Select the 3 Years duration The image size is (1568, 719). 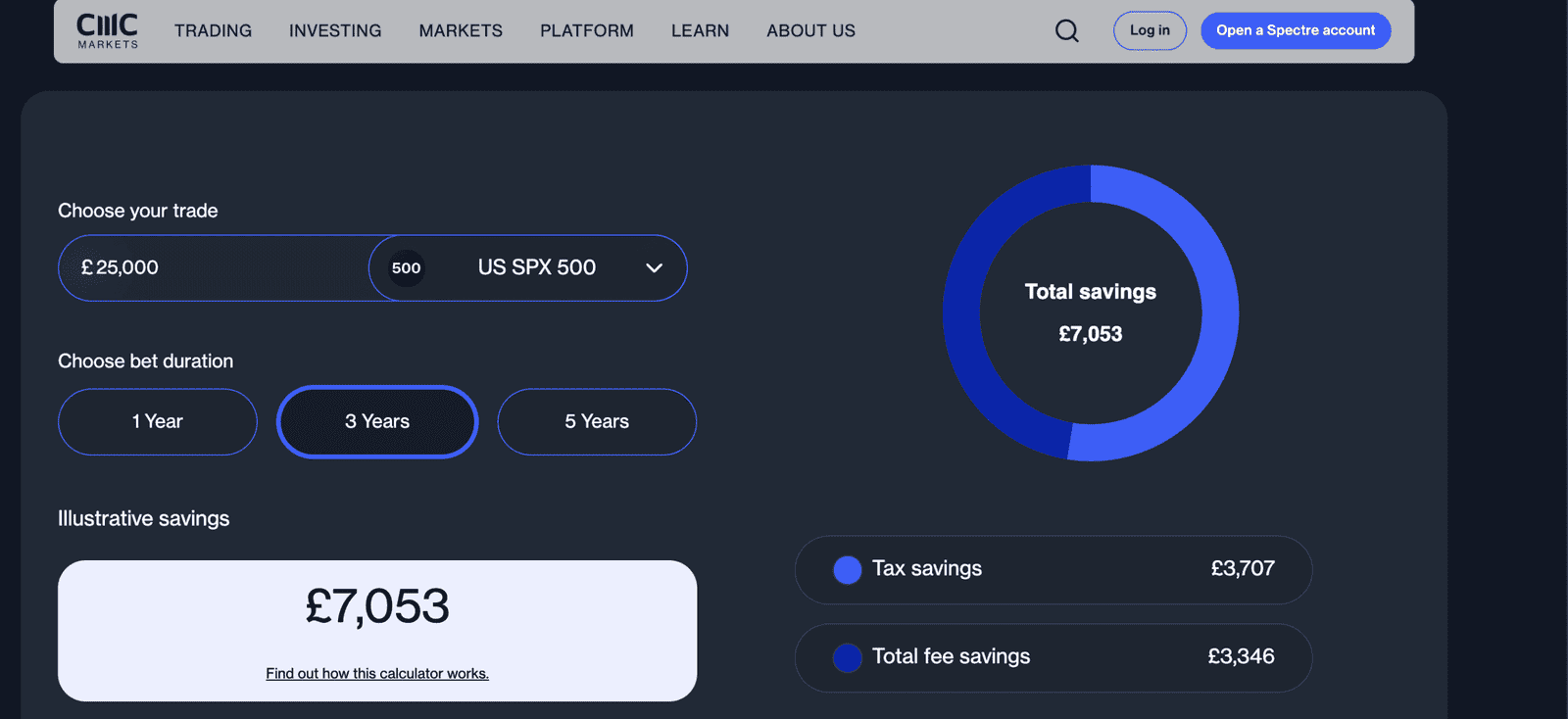[377, 421]
